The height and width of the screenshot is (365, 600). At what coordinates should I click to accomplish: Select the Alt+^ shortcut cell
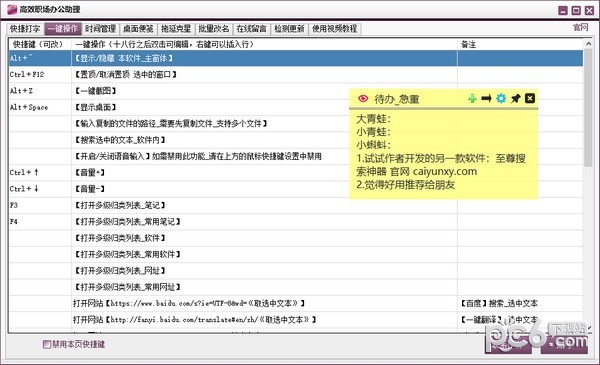(x=40, y=59)
